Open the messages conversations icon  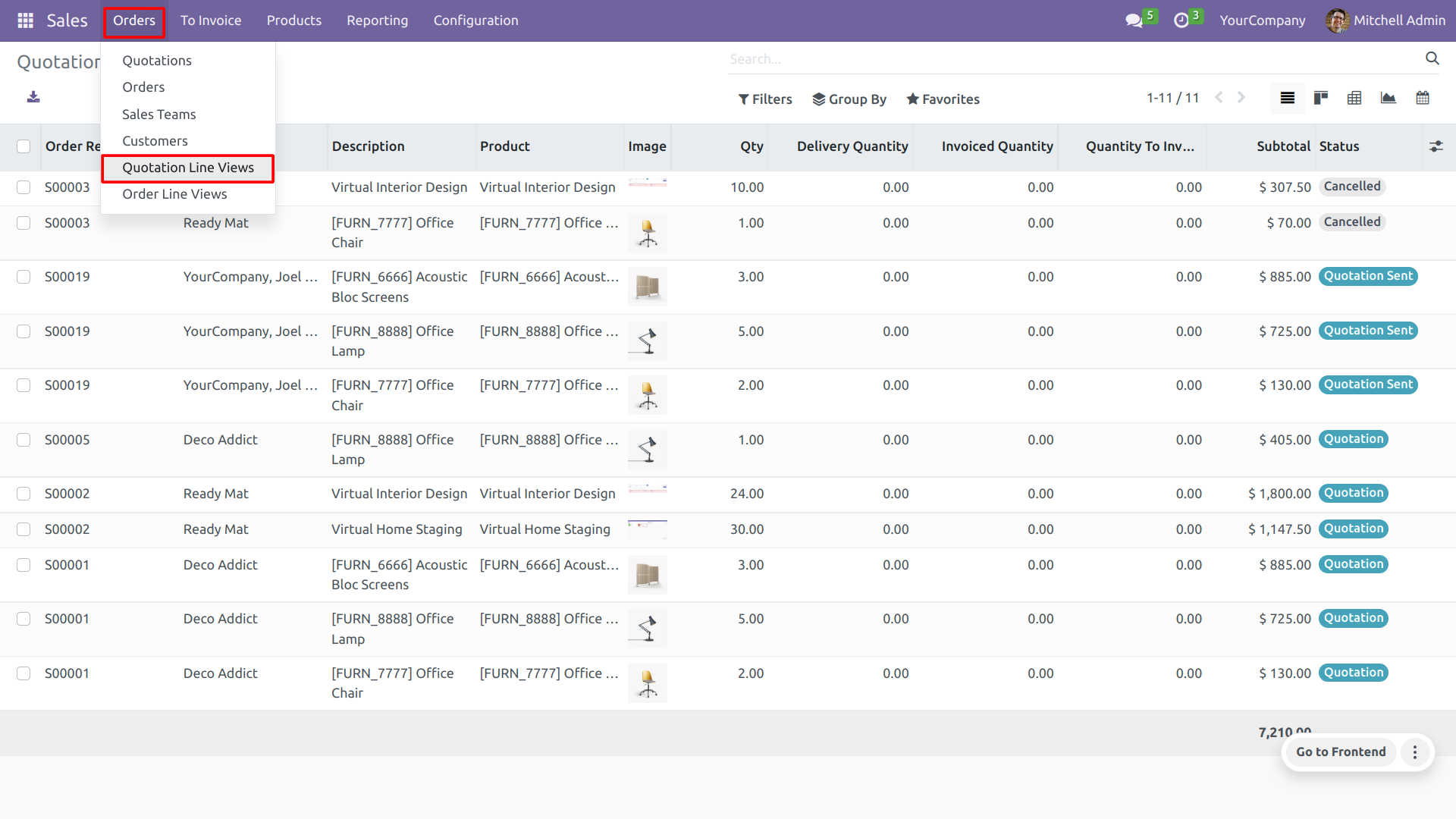pyautogui.click(x=1134, y=20)
